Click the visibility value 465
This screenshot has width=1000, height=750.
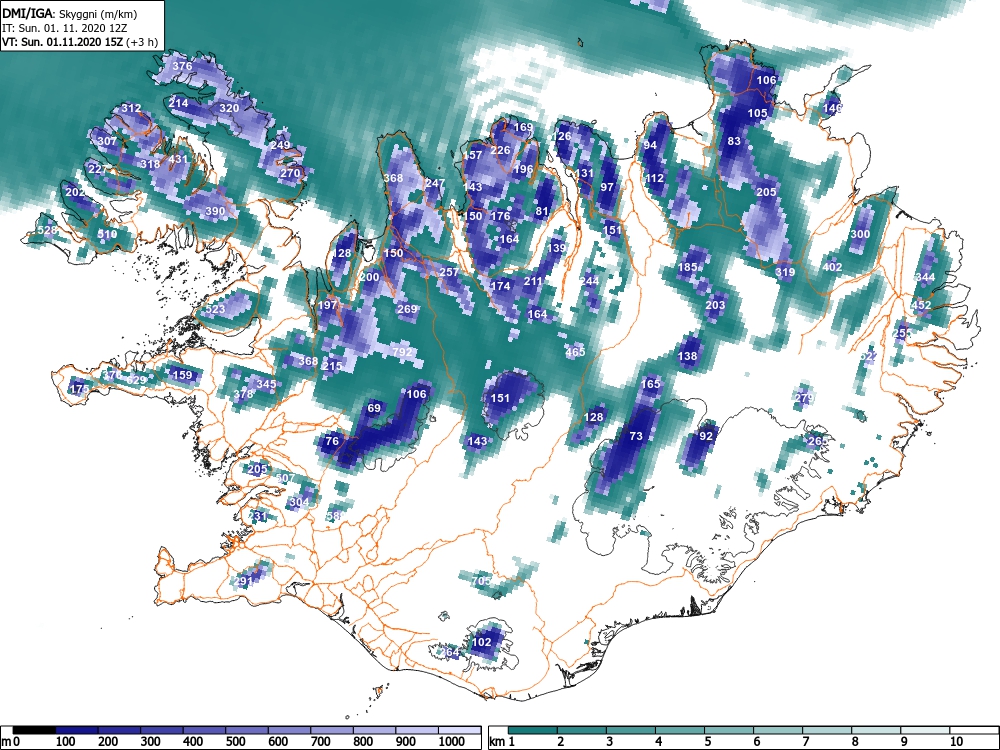[x=575, y=351]
